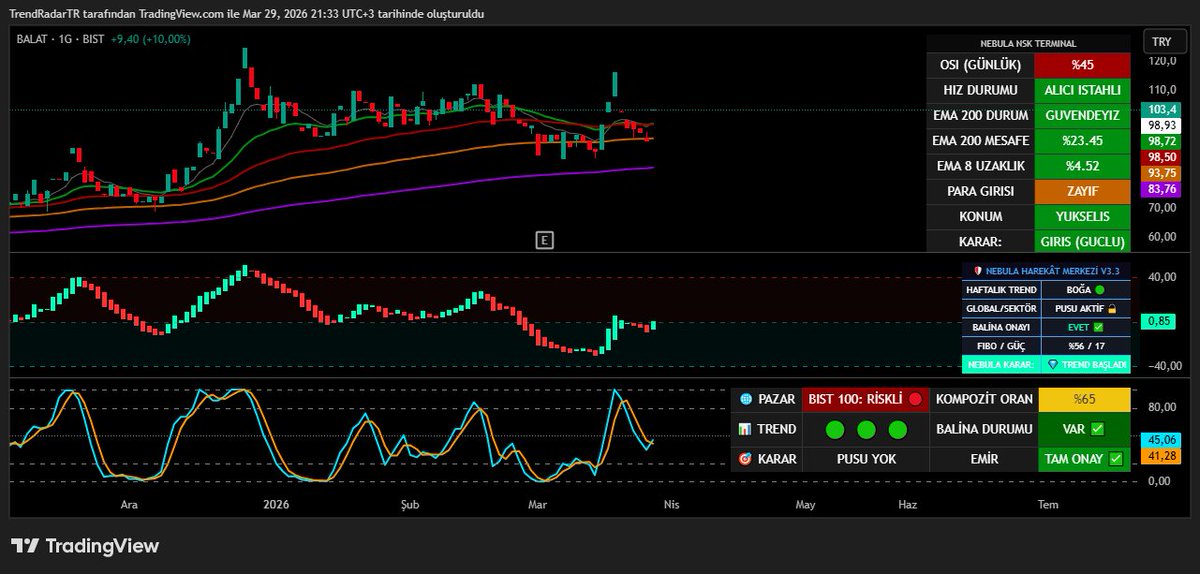Viewport: 1200px width, 574px height.
Task: Click the Ara label on time axis
Action: [x=129, y=504]
